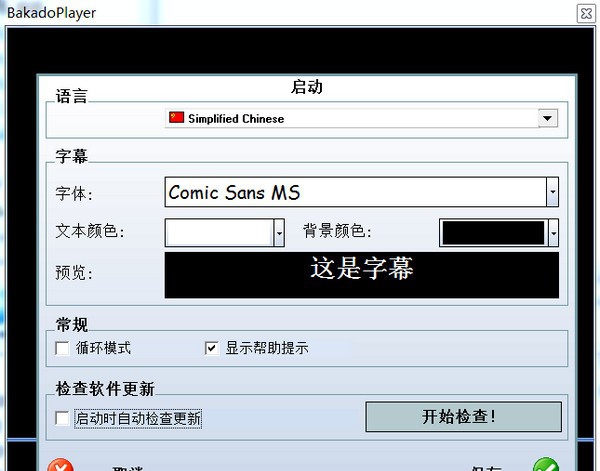600x471 pixels.
Task: Click the 预览: label
Action: pyautogui.click(x=74, y=273)
